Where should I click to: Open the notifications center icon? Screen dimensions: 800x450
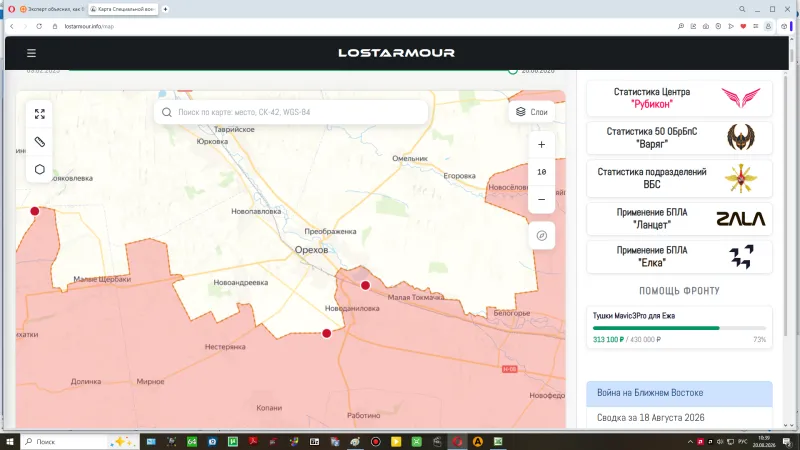click(787, 441)
